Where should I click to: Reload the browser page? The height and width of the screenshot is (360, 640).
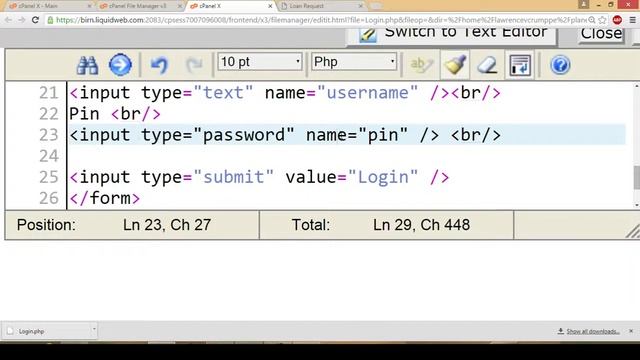[x=36, y=20]
